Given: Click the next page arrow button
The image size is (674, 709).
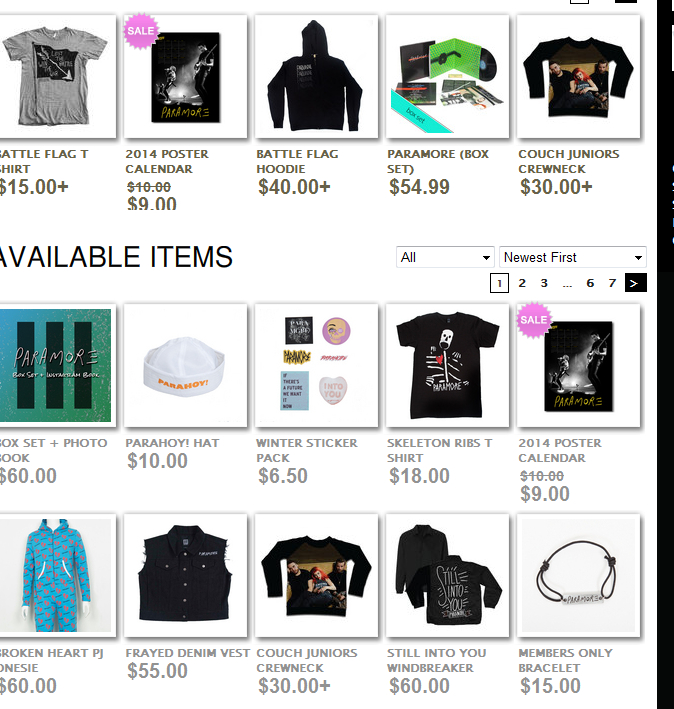Looking at the screenshot, I should click(636, 283).
